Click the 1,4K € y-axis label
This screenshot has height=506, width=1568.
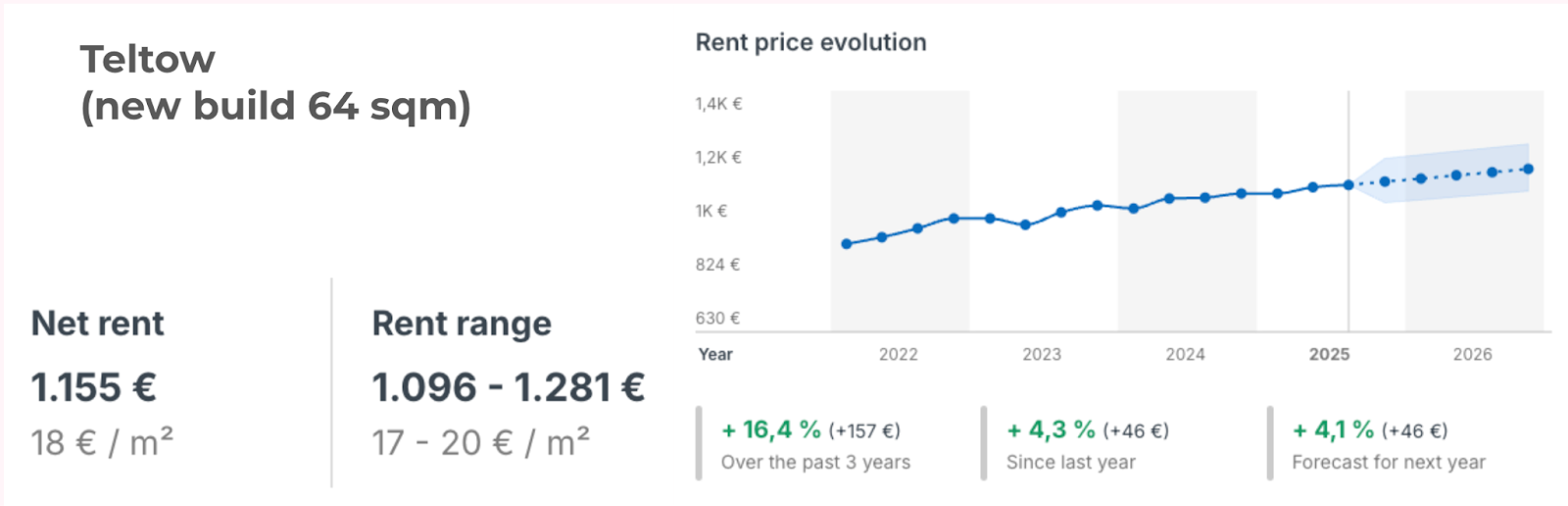coord(718,104)
